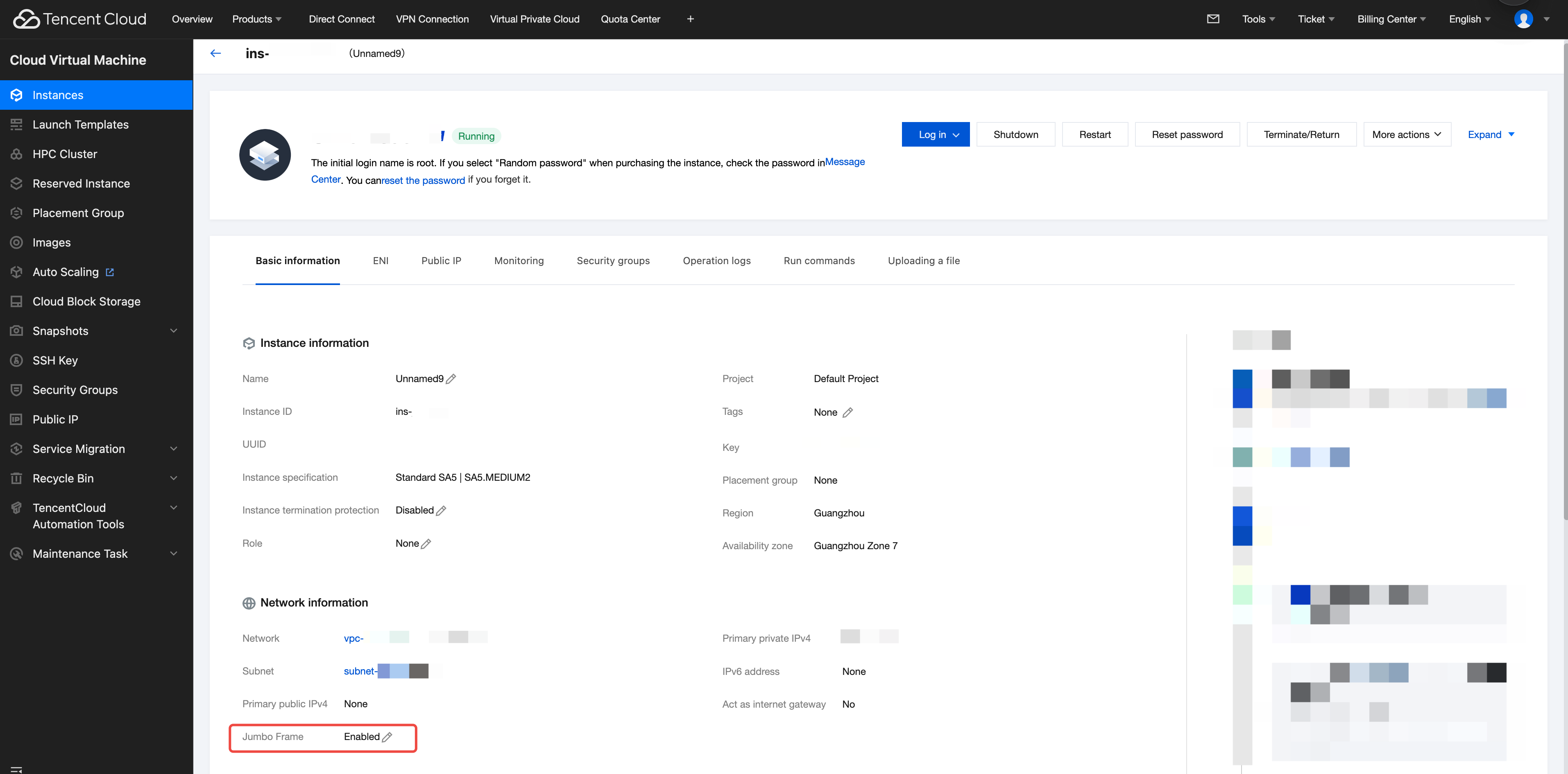Click the pencil icon next to Unnamed9
Image resolution: width=1568 pixels, height=774 pixels.
[451, 378]
